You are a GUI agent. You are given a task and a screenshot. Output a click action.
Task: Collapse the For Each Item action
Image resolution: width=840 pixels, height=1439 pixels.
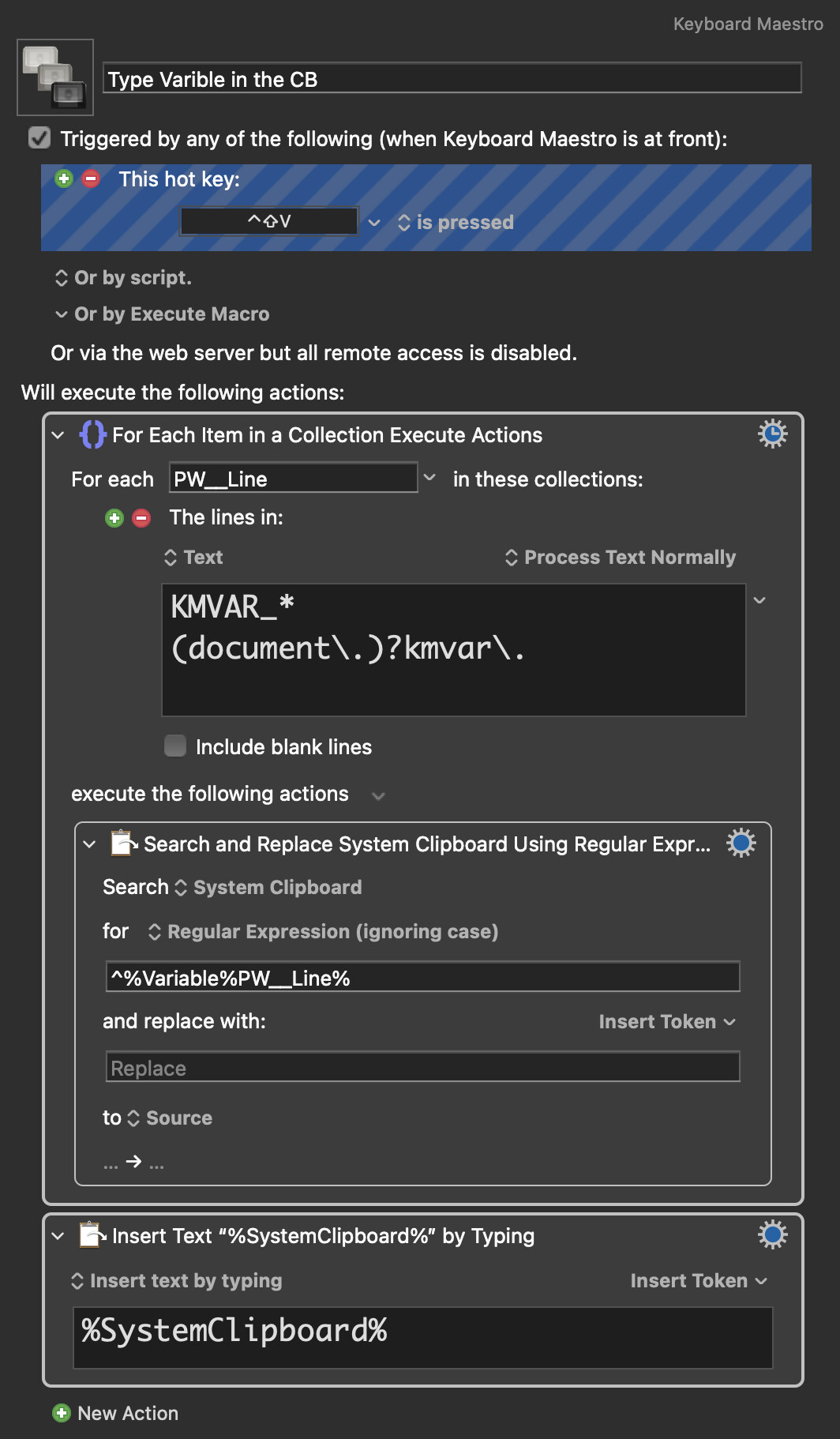click(58, 435)
